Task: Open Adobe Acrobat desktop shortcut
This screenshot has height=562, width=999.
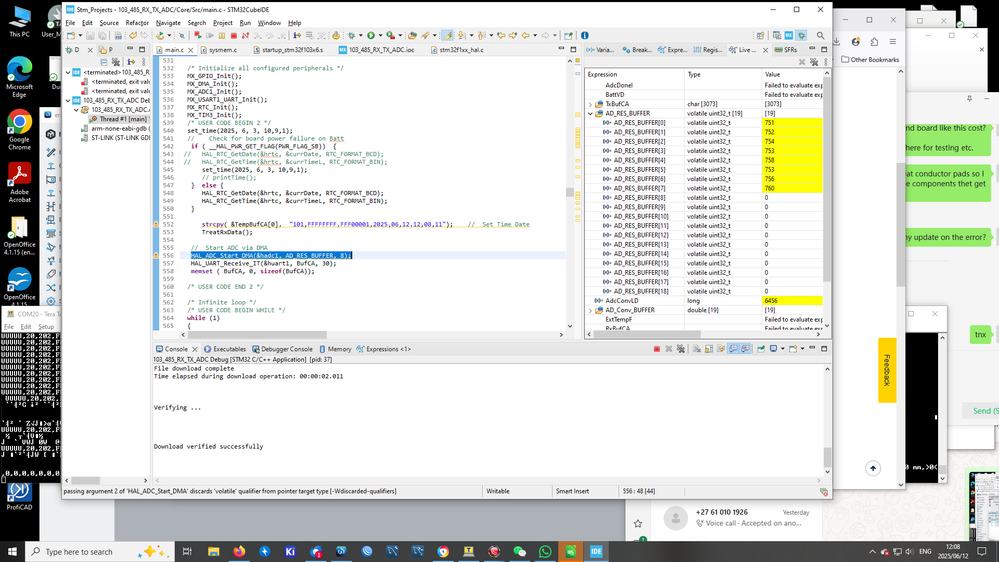Action: point(19,182)
